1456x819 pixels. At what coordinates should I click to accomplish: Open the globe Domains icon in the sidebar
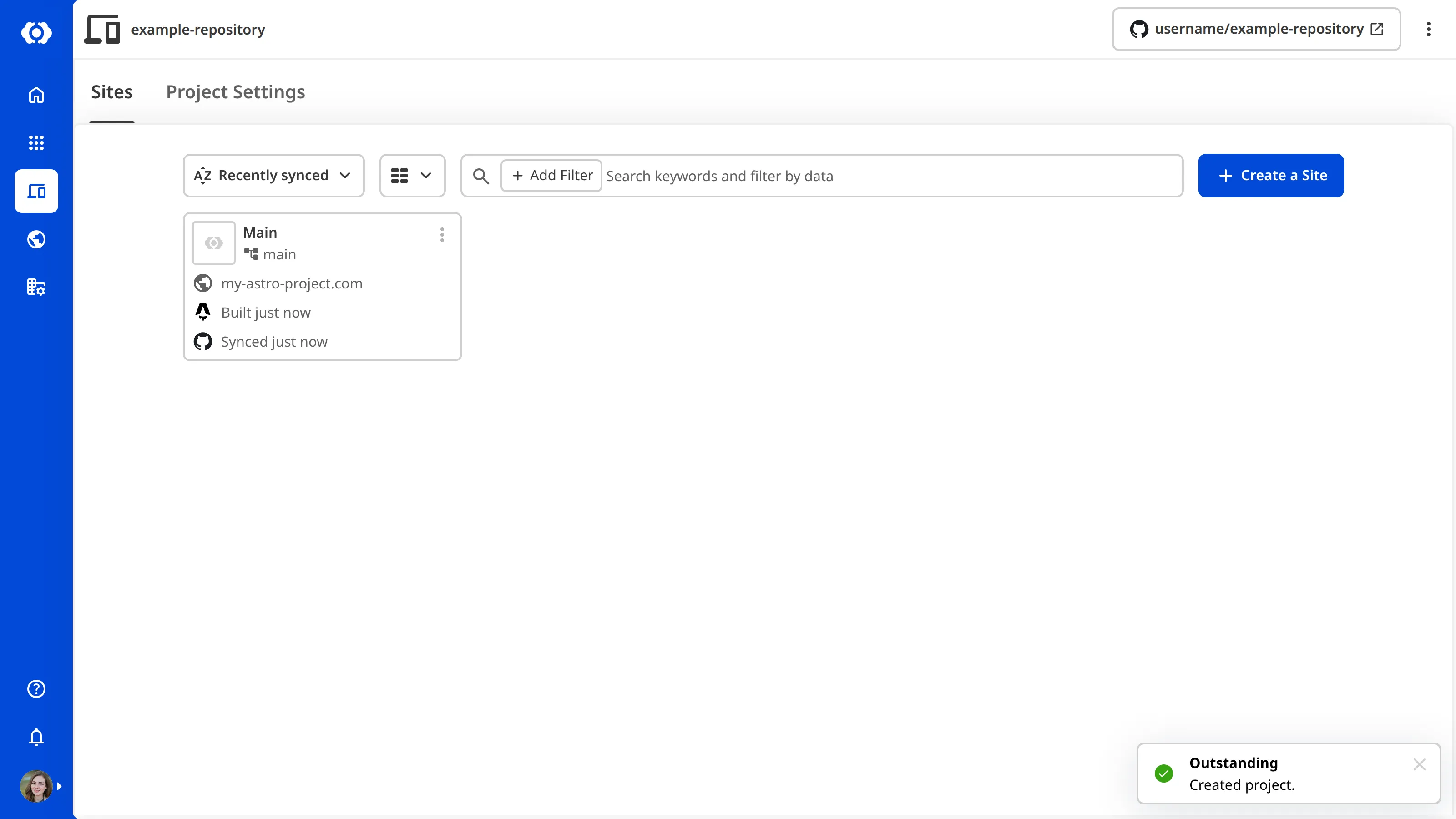coord(36,239)
